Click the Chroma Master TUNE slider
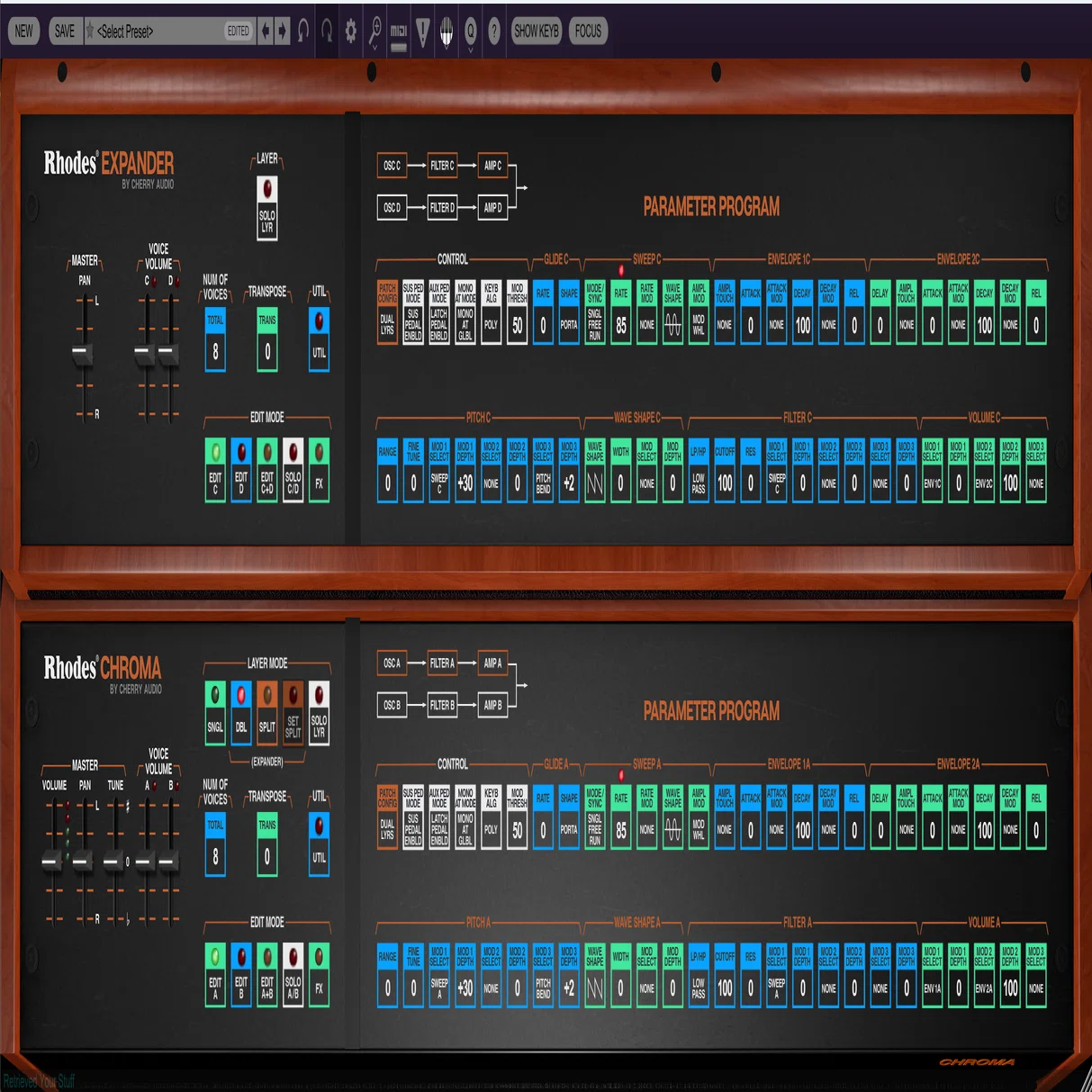This screenshot has height=1092, width=1092. (x=113, y=861)
